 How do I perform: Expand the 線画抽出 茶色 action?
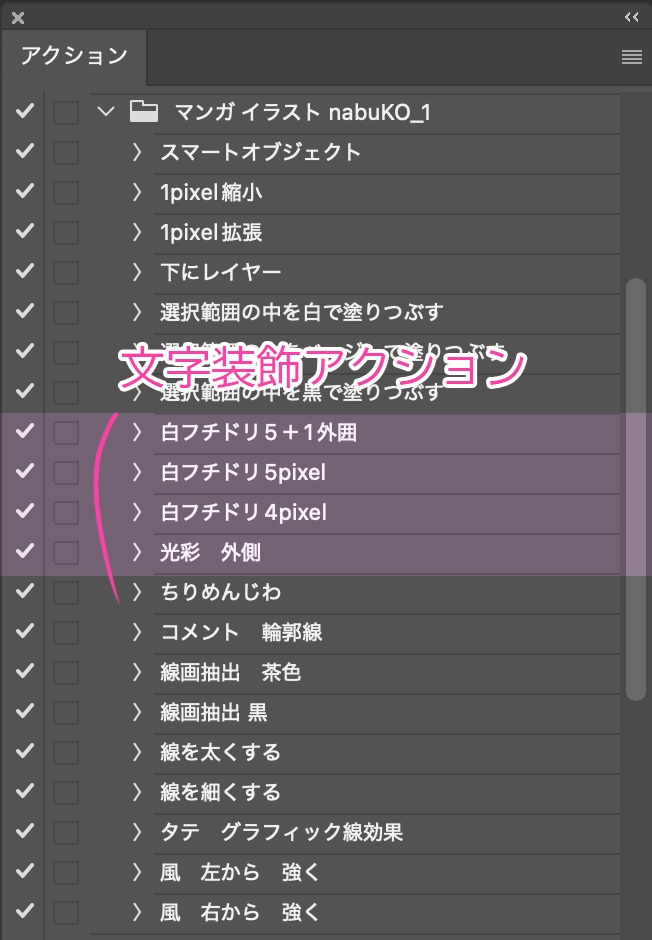(x=136, y=672)
